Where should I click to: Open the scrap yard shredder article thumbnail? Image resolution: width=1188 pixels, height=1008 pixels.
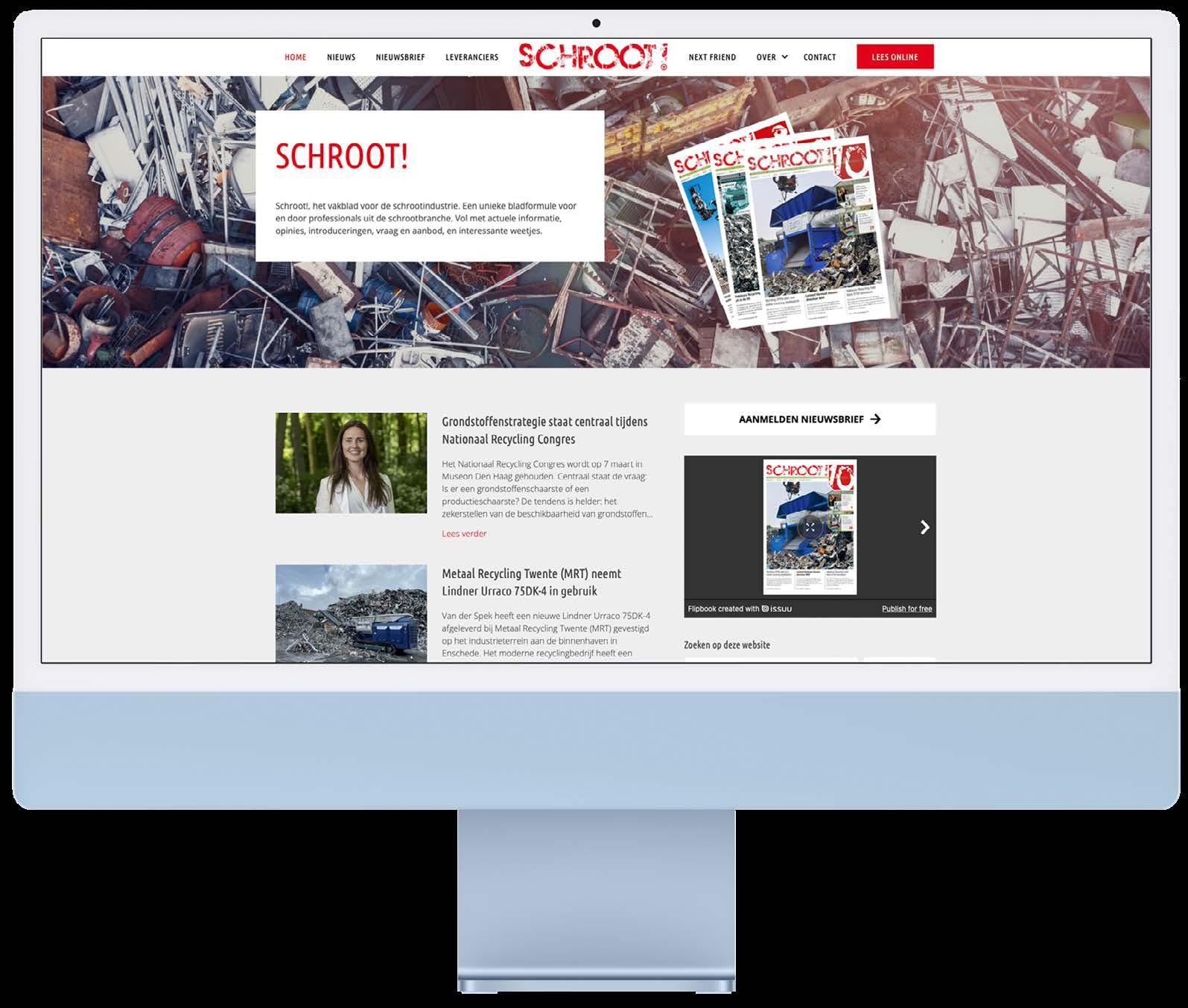pos(351,613)
